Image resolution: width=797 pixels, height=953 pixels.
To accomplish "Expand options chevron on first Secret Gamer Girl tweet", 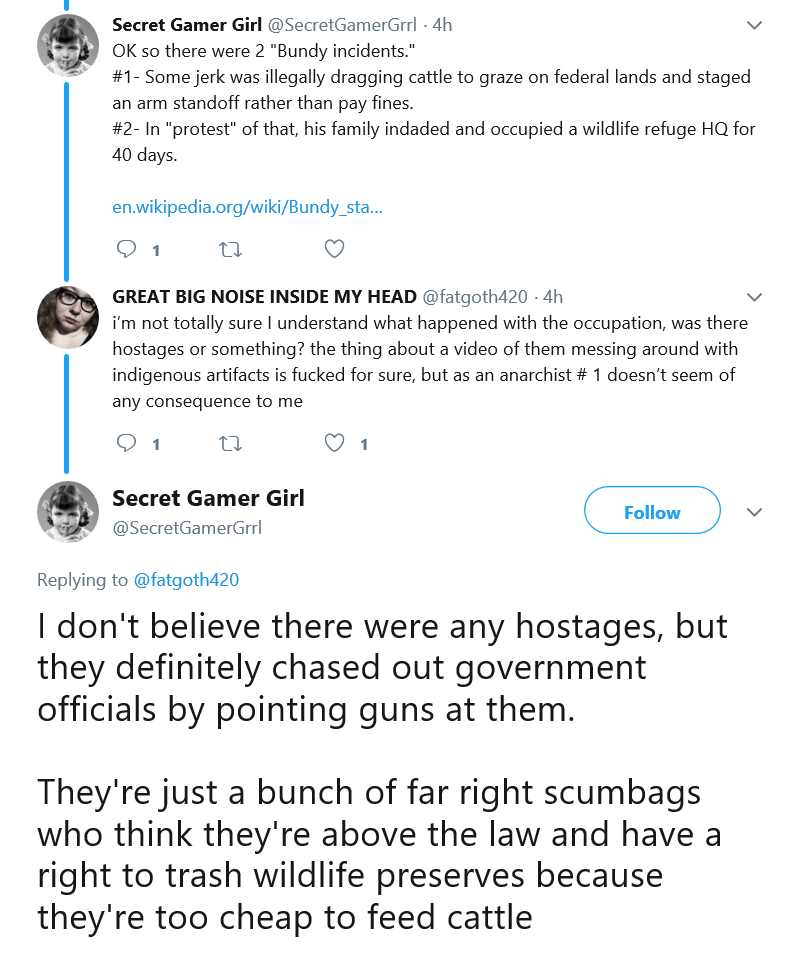I will (x=754, y=25).
